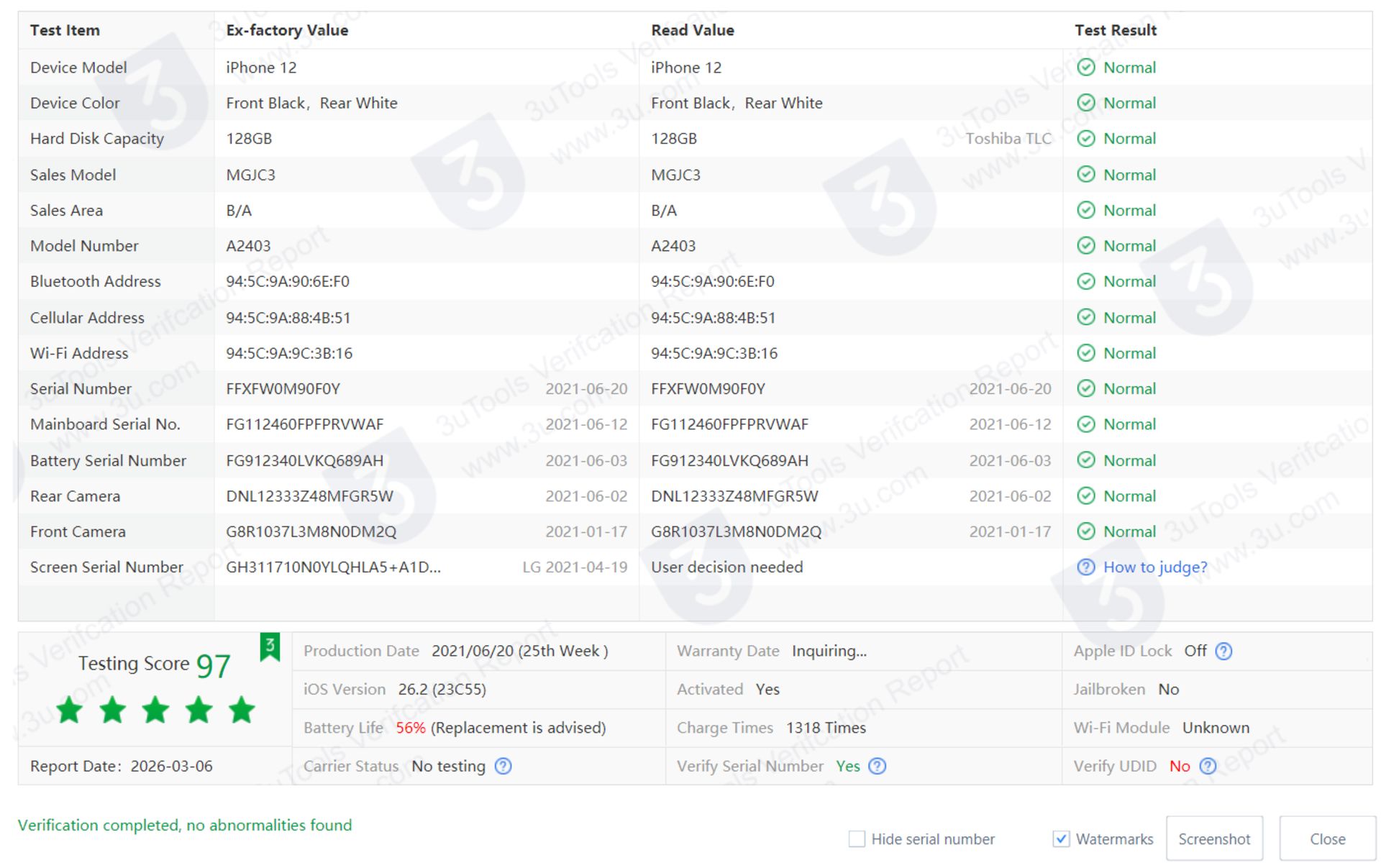Click the Carrier Status No testing value
Image resolution: width=1381 pixels, height=868 pixels.
tap(448, 766)
